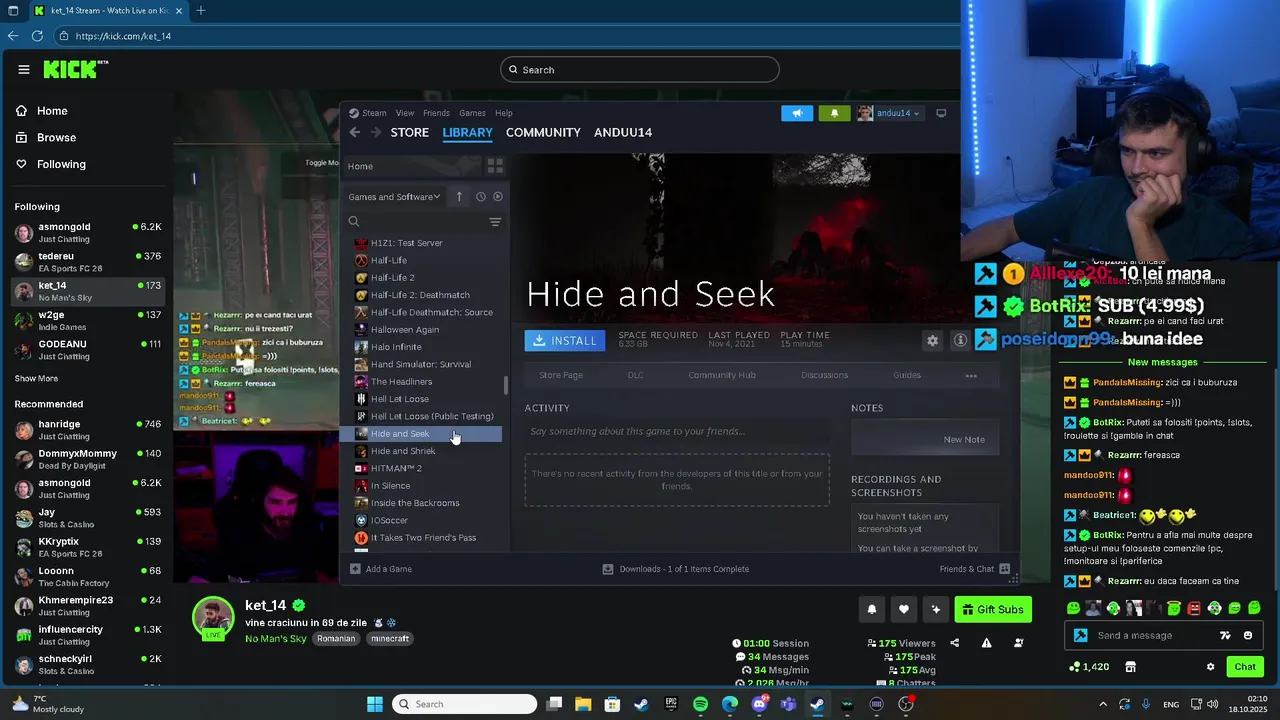Click Kick stream notification bell button
The height and width of the screenshot is (720, 1280).
pyautogui.click(x=872, y=609)
